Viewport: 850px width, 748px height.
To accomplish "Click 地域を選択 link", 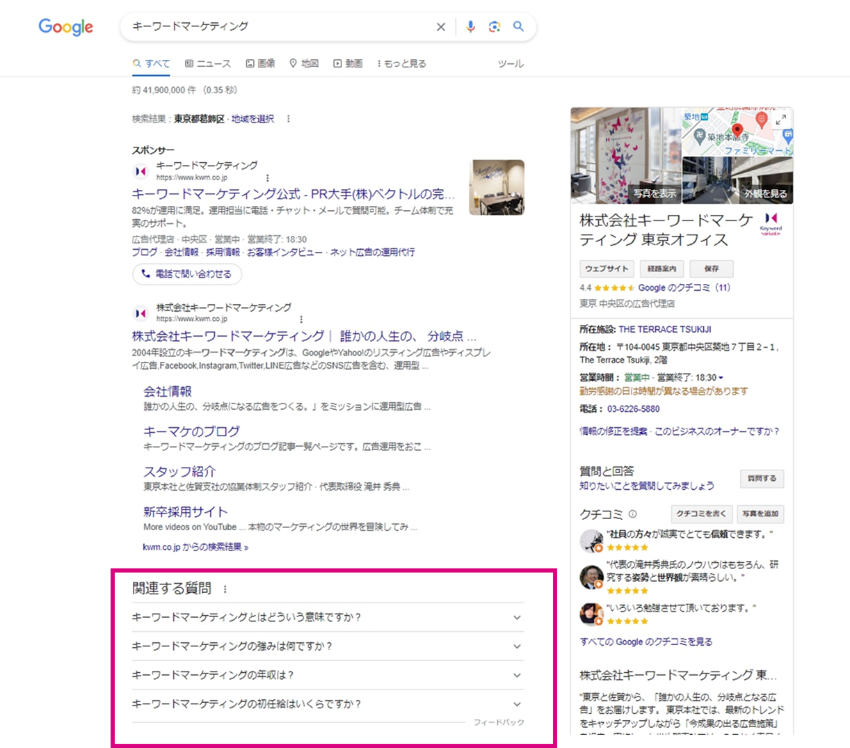I will tap(253, 119).
